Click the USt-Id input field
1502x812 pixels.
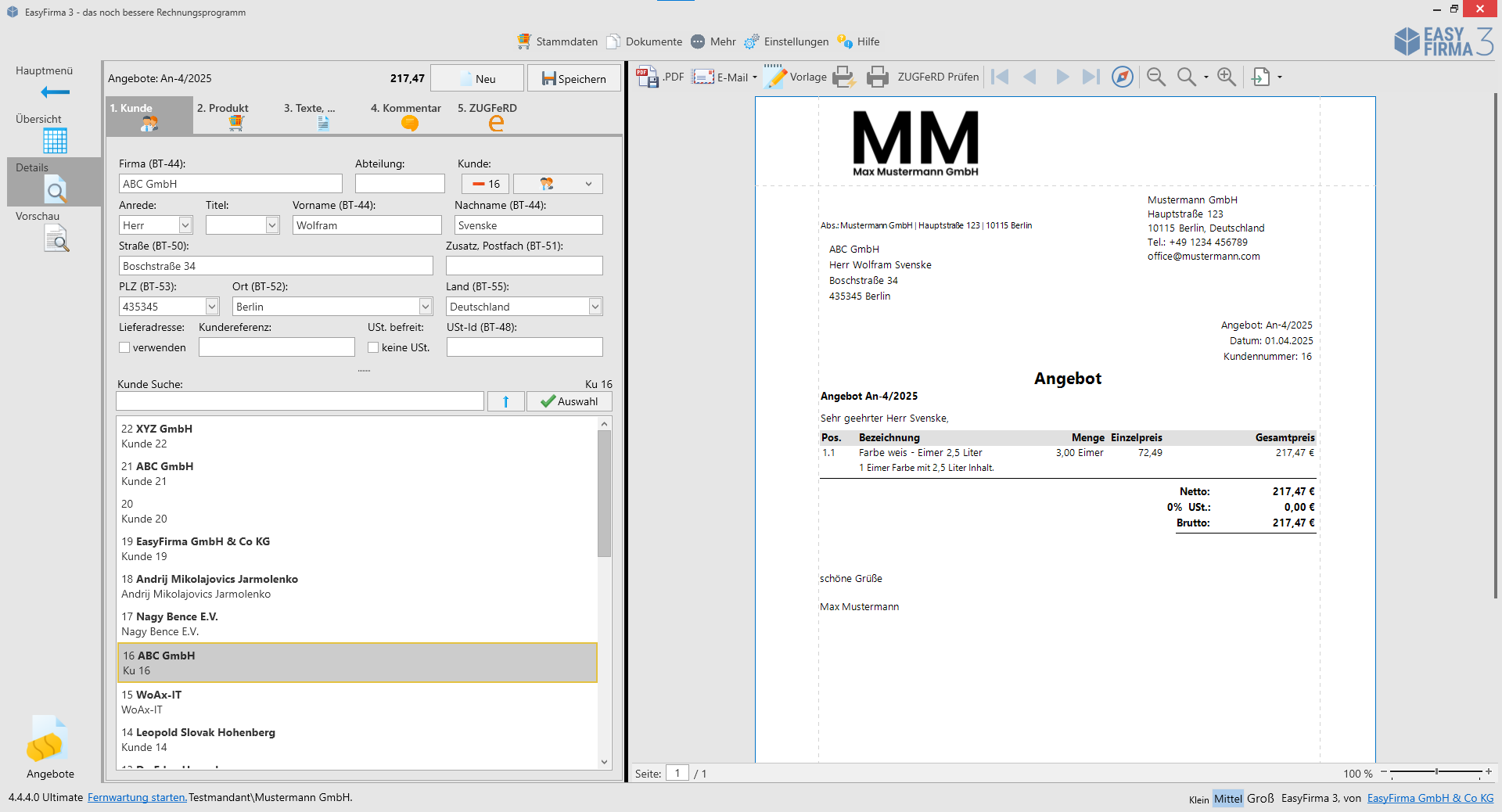coord(525,347)
